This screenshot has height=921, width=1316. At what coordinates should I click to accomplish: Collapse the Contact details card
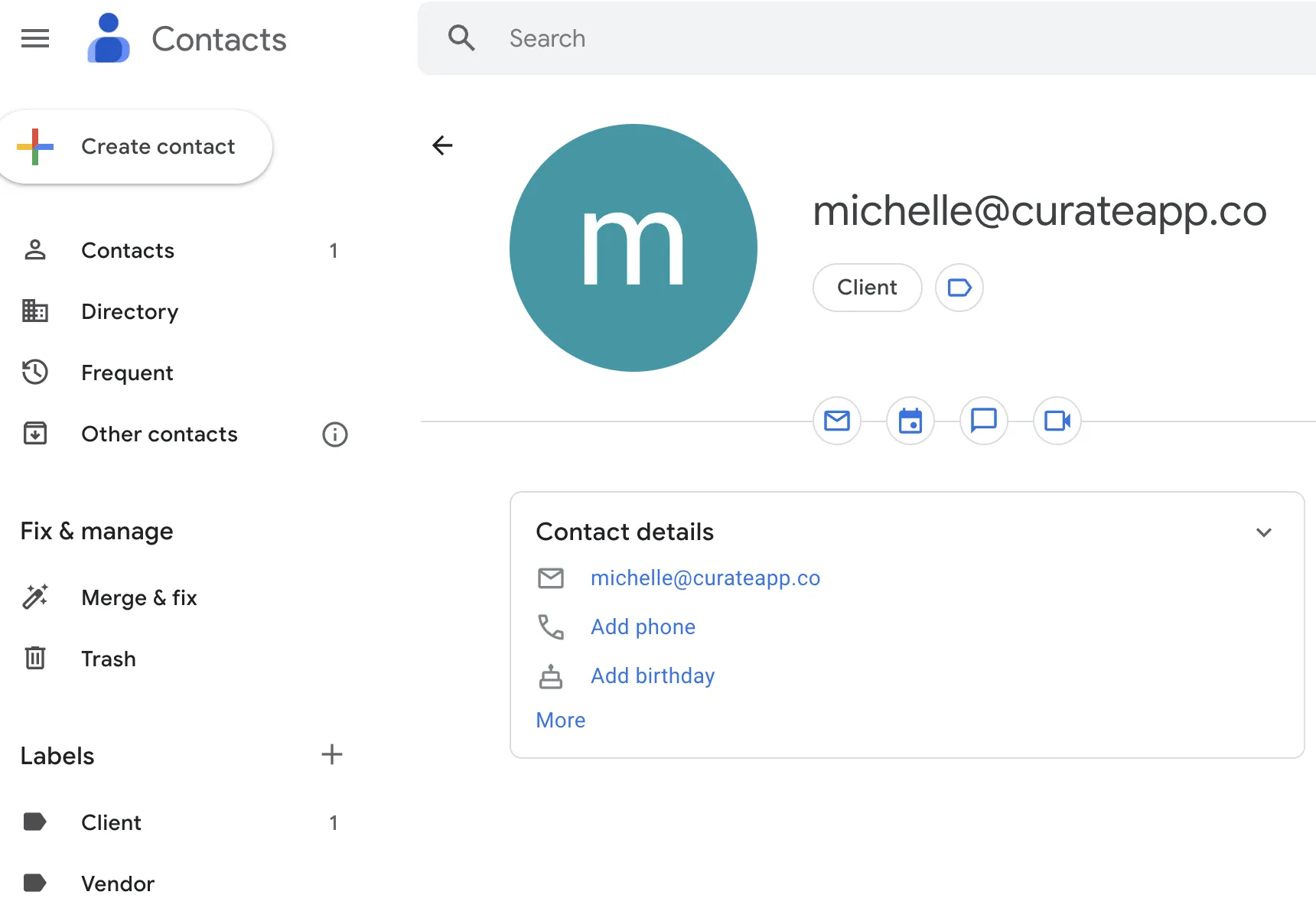[x=1263, y=532]
